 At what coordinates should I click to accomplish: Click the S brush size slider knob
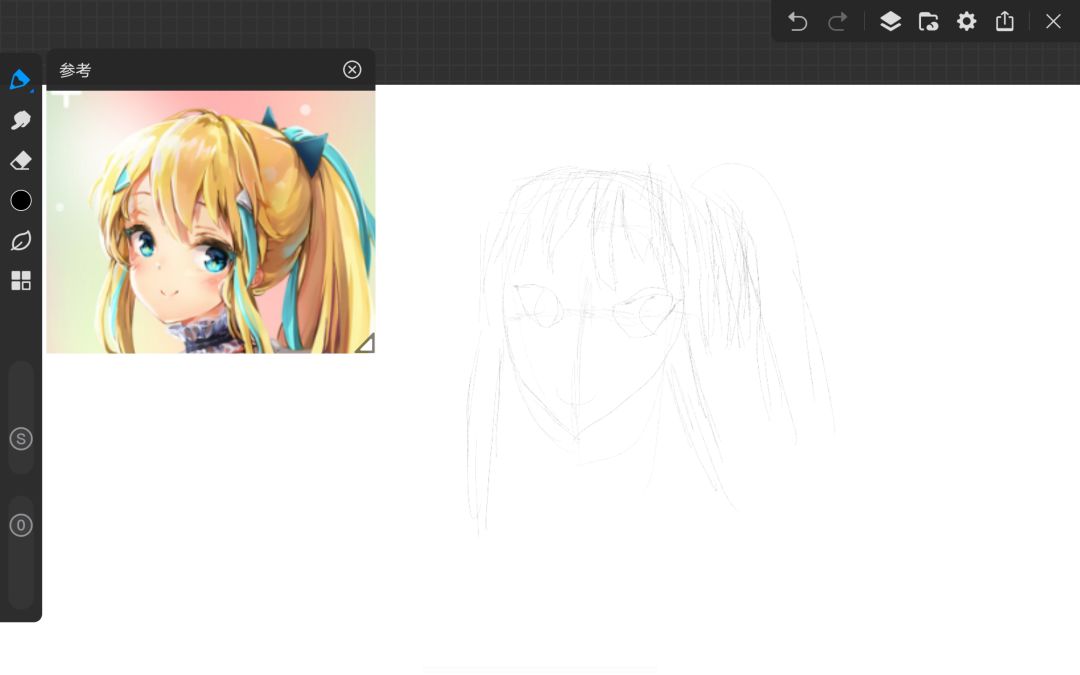(x=21, y=438)
